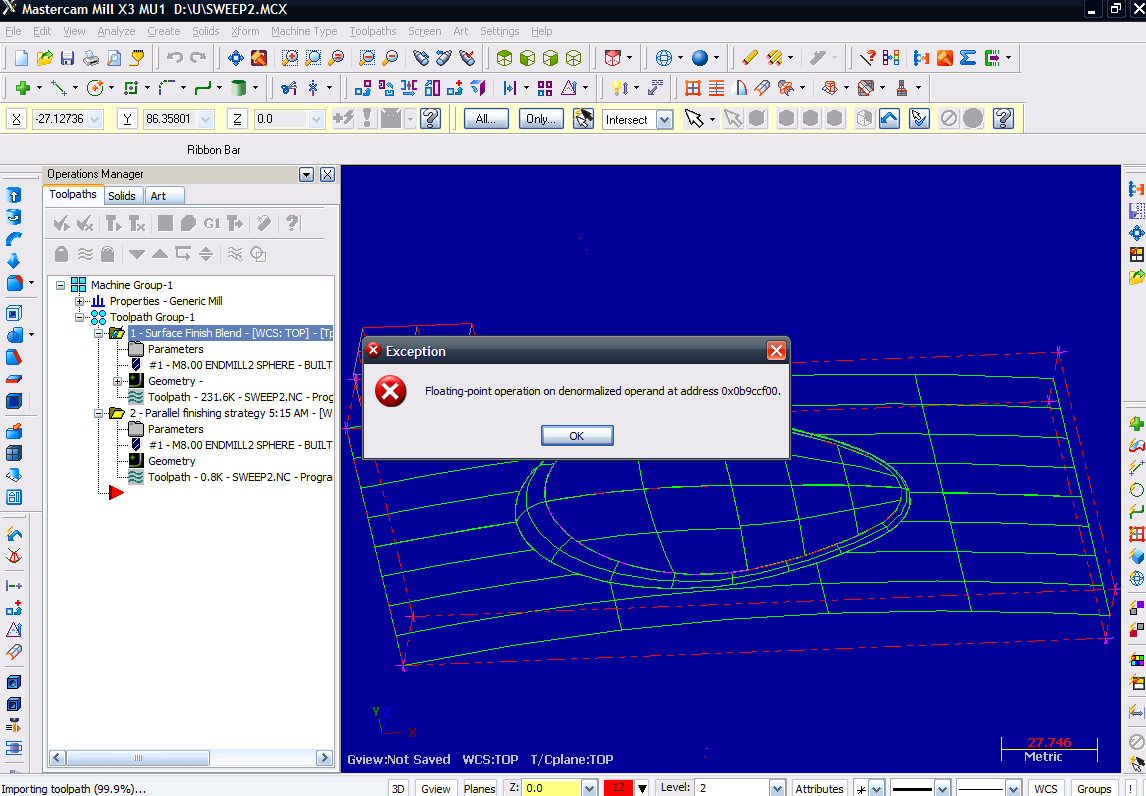Click OK in the Exception dialog
This screenshot has height=796, width=1146.
pos(577,436)
